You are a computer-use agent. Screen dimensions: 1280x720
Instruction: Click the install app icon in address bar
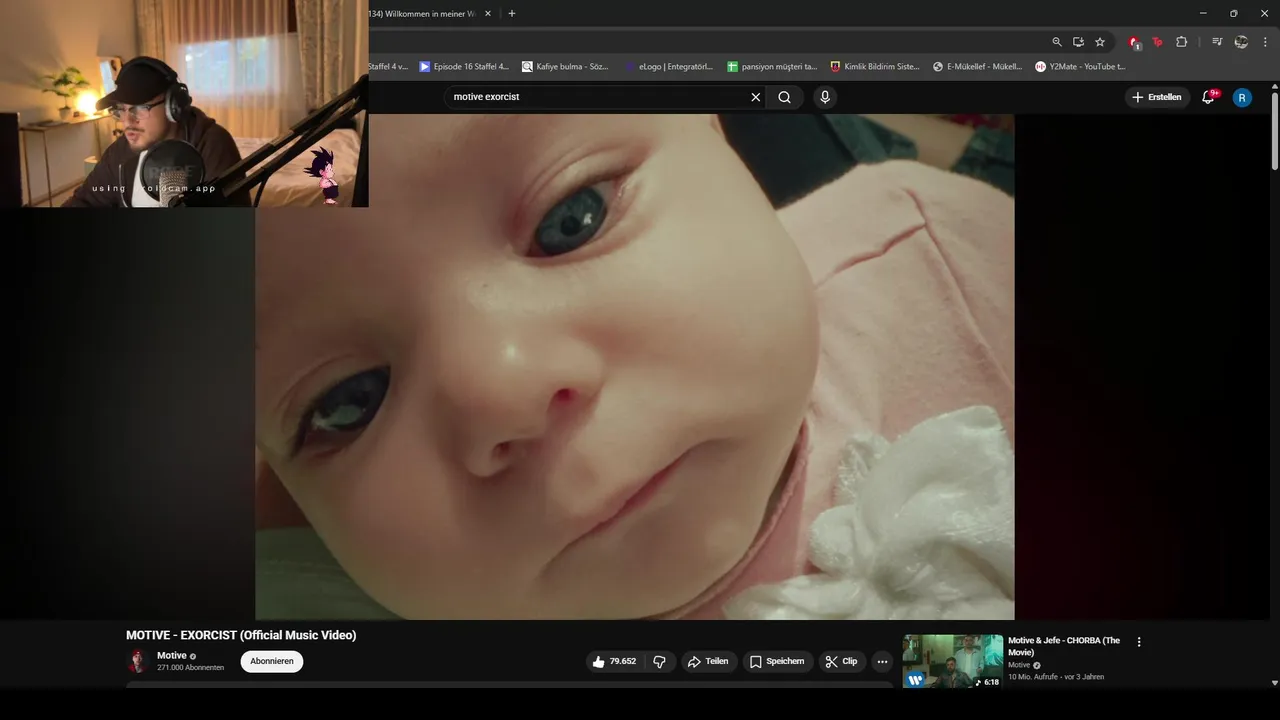coord(1078,42)
